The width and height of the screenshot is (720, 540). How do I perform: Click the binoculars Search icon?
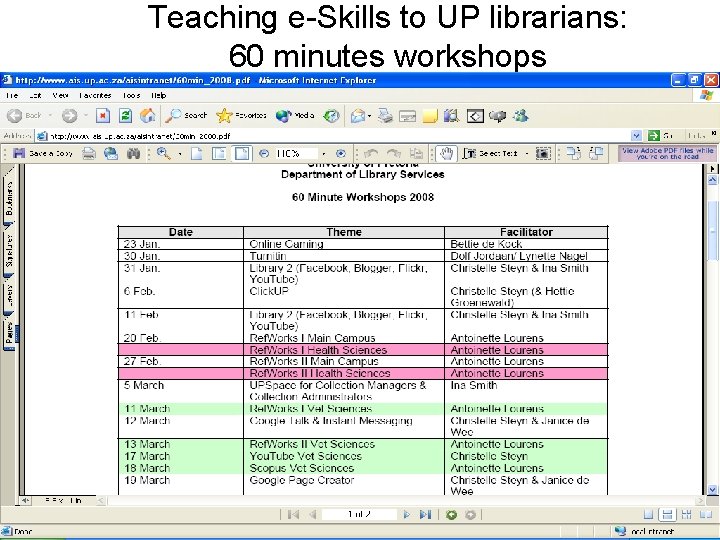coord(133,153)
